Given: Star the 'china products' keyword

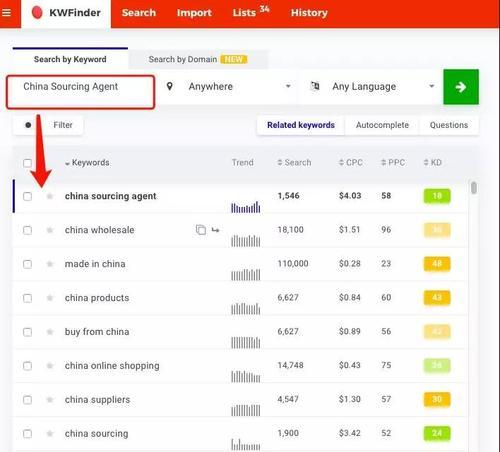Looking at the screenshot, I should pyautogui.click(x=50, y=298).
